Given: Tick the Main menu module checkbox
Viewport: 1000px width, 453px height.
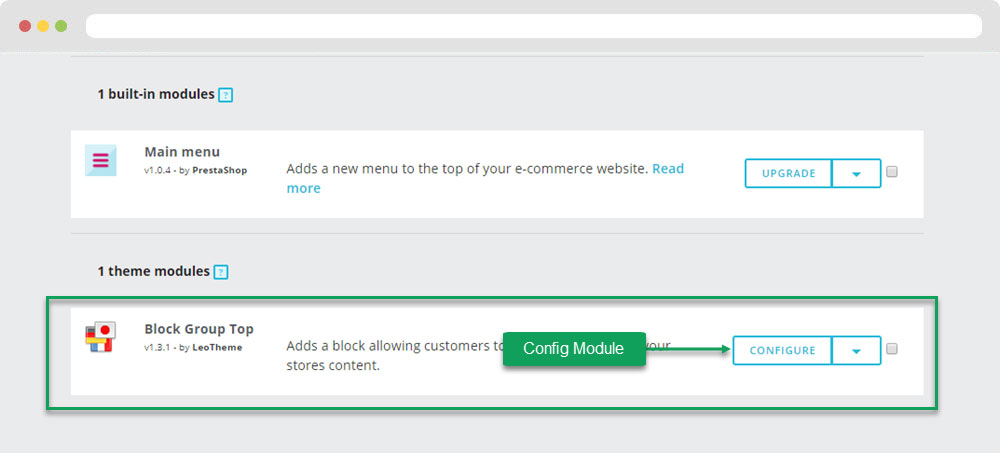Looking at the screenshot, I should click(x=892, y=172).
